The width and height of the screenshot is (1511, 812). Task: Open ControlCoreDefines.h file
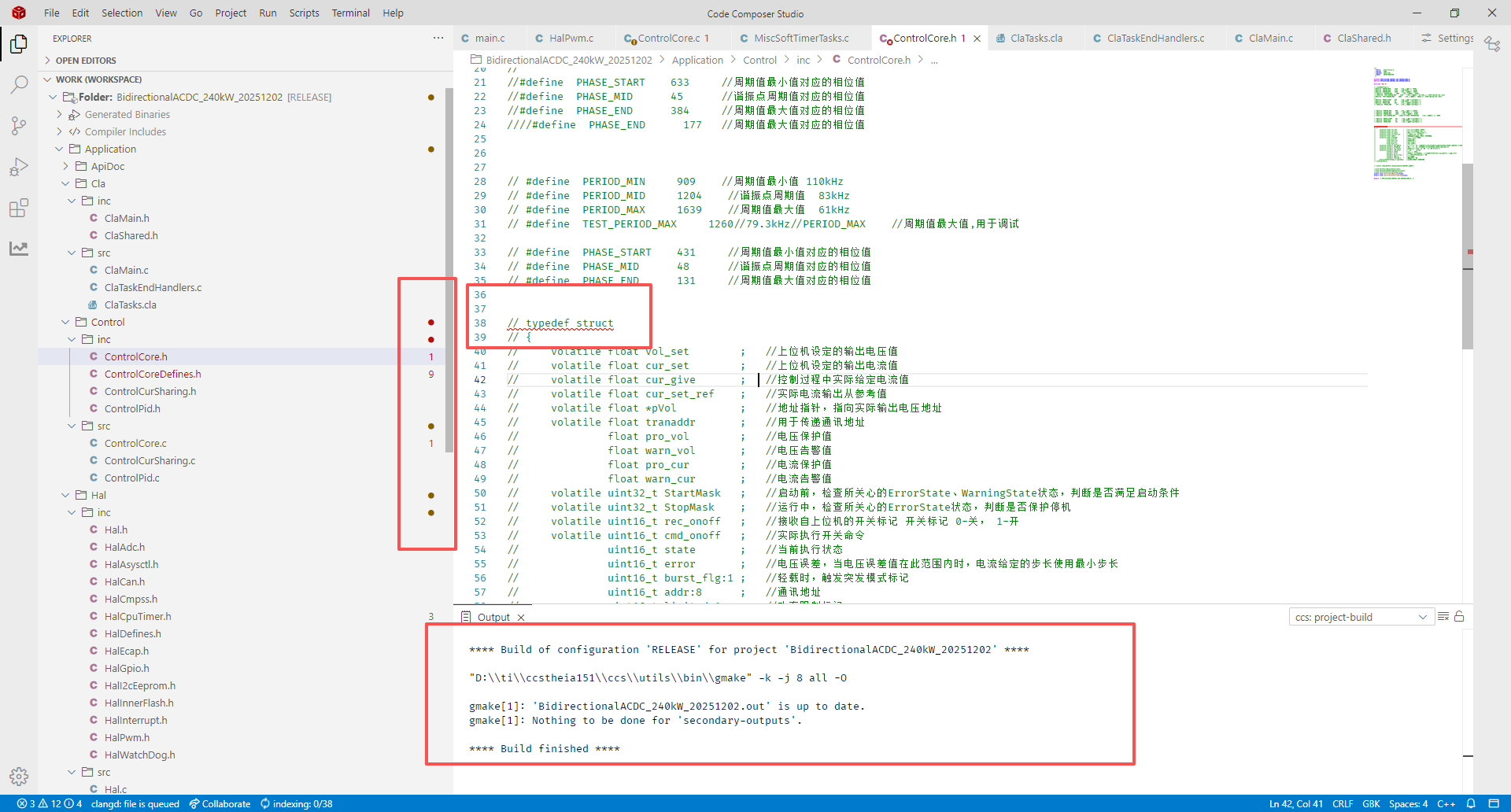[x=153, y=374]
